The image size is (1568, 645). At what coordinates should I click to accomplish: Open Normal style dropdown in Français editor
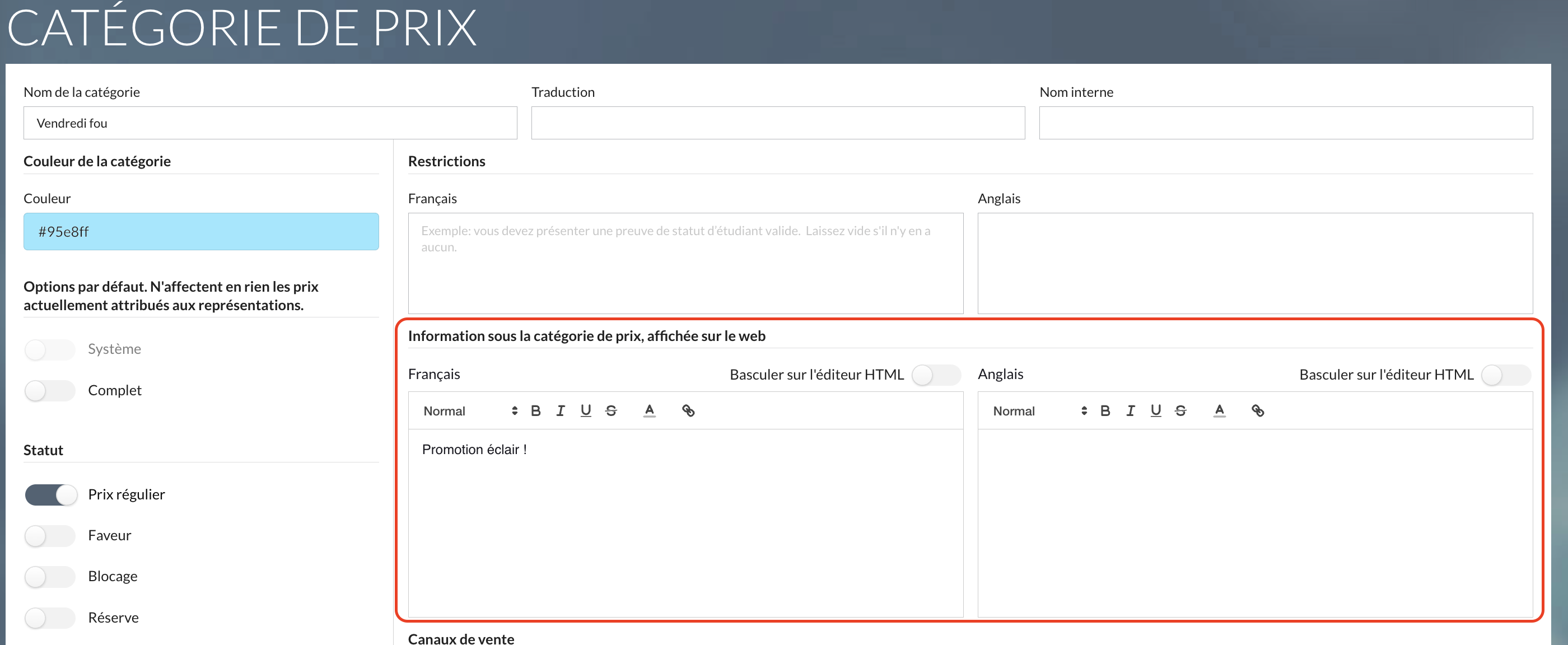click(470, 411)
